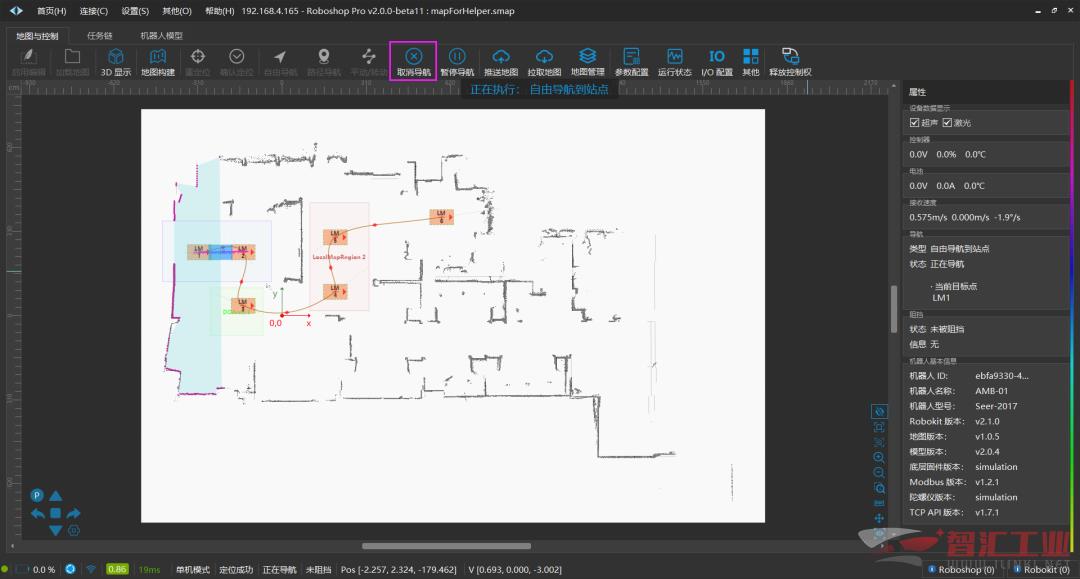Click the move cross-arrows icon on canvas sidebar

879,518
